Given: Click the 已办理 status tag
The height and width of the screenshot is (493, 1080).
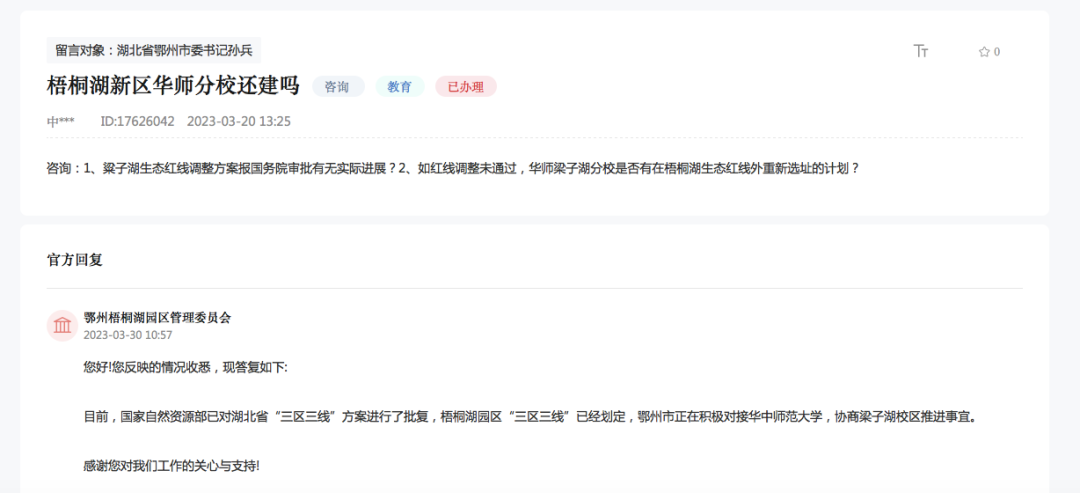Looking at the screenshot, I should click(x=465, y=87).
